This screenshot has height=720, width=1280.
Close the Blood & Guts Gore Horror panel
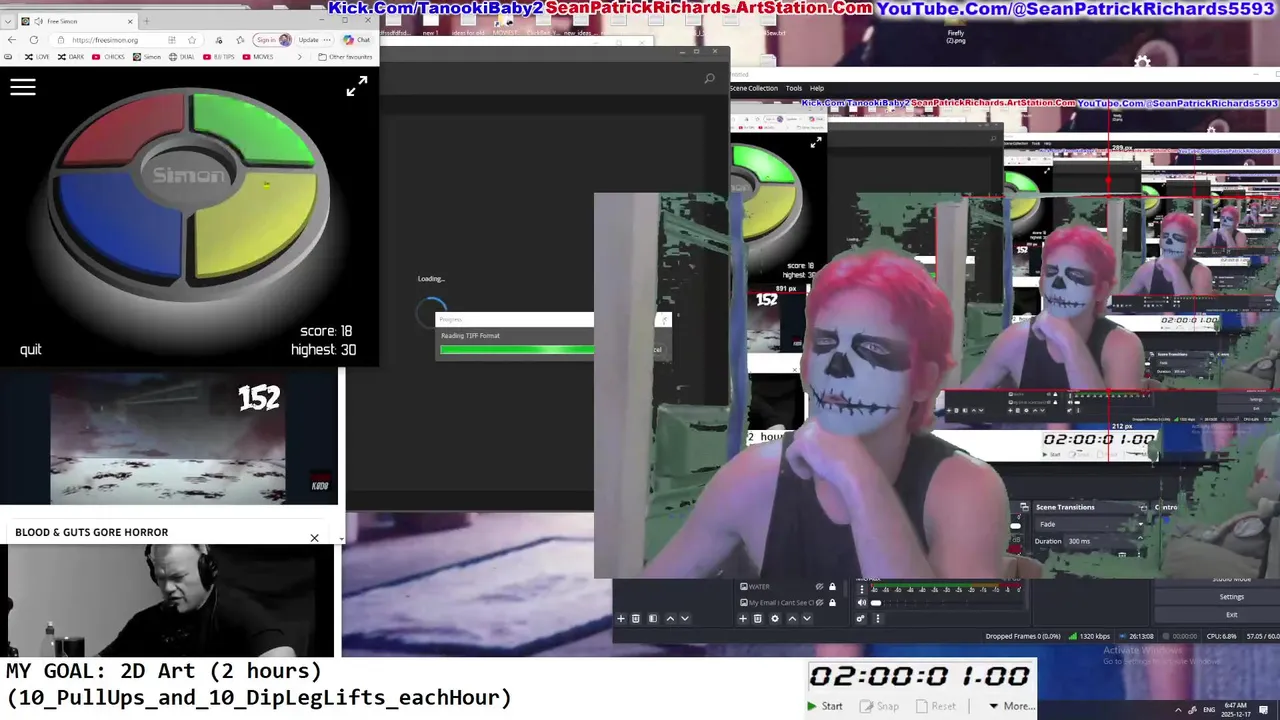(x=314, y=538)
